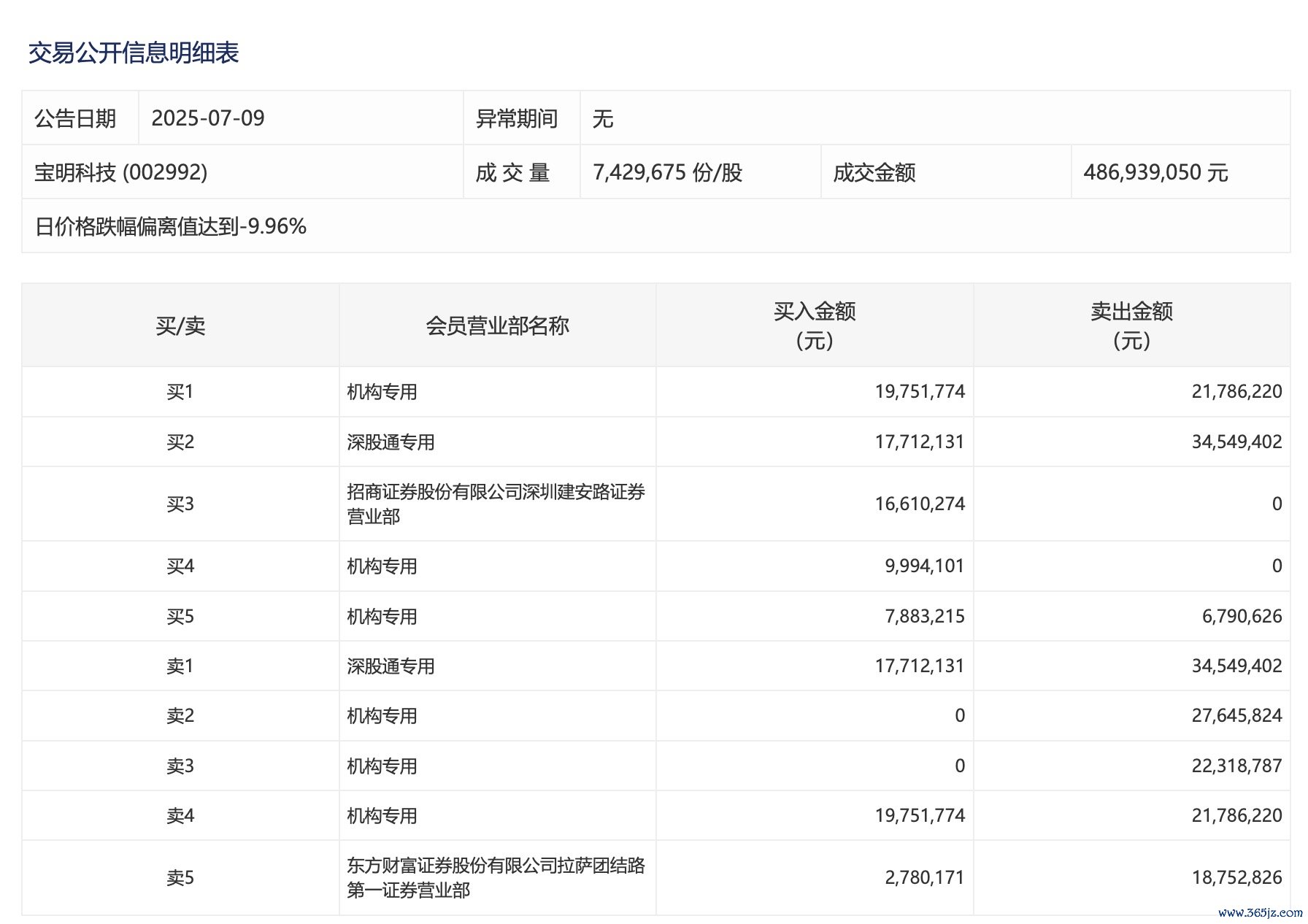Click buy amount 9,994,101 in 买4 row
This screenshot has height=924, width=1308.
[924, 566]
